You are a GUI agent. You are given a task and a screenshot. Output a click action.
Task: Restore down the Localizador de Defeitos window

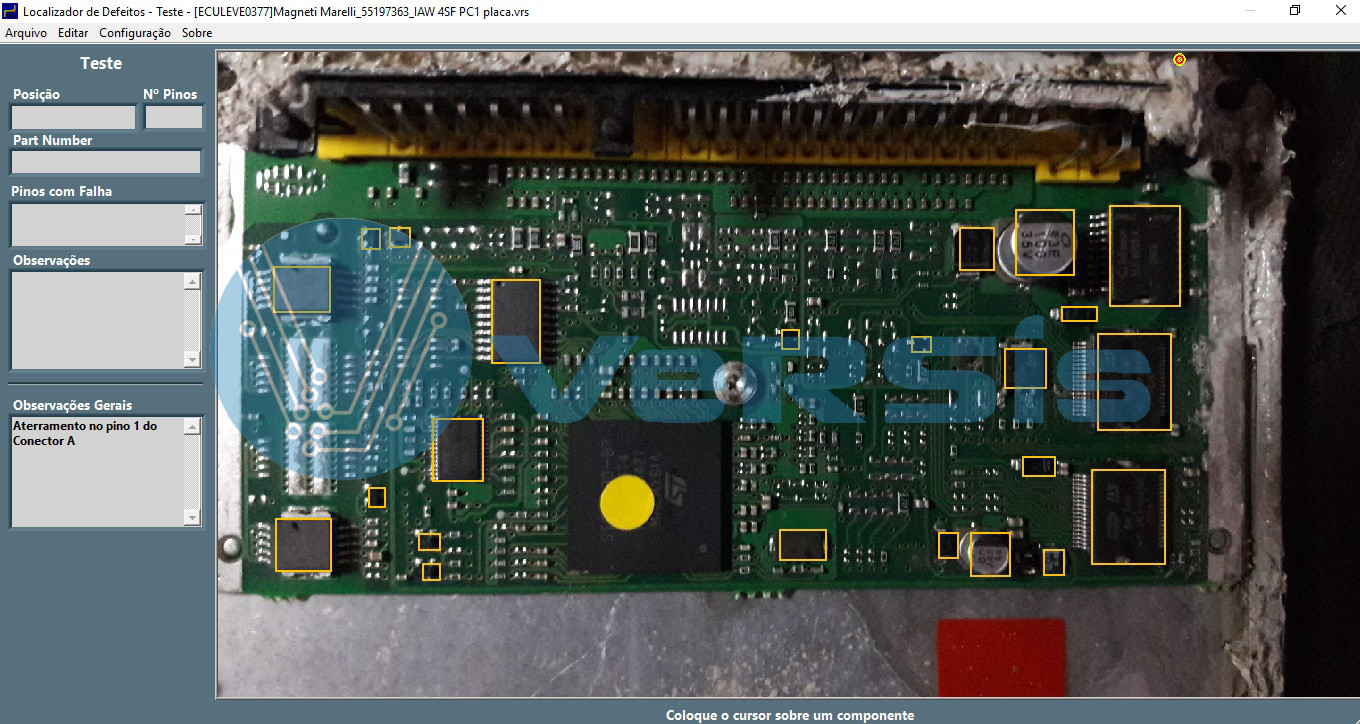click(1295, 11)
